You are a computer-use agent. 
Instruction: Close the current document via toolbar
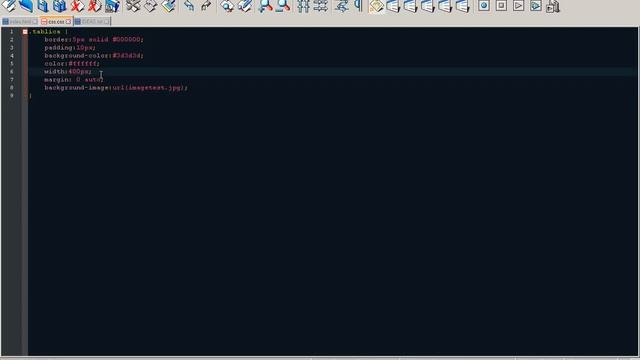click(77, 6)
